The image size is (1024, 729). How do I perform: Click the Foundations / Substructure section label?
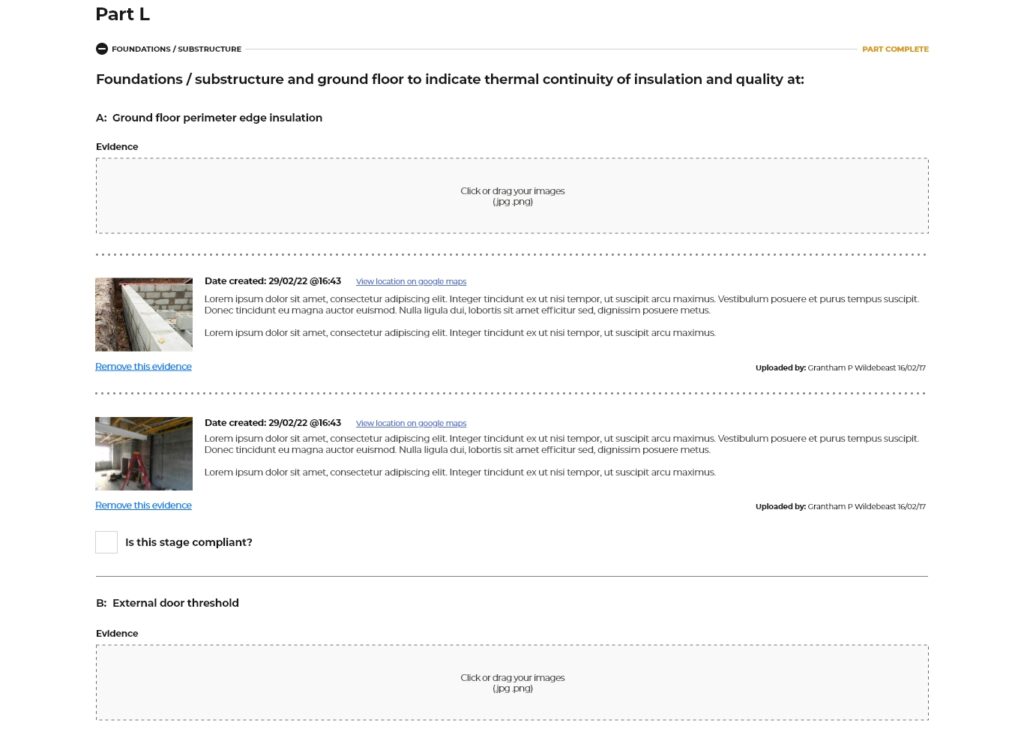tap(176, 49)
